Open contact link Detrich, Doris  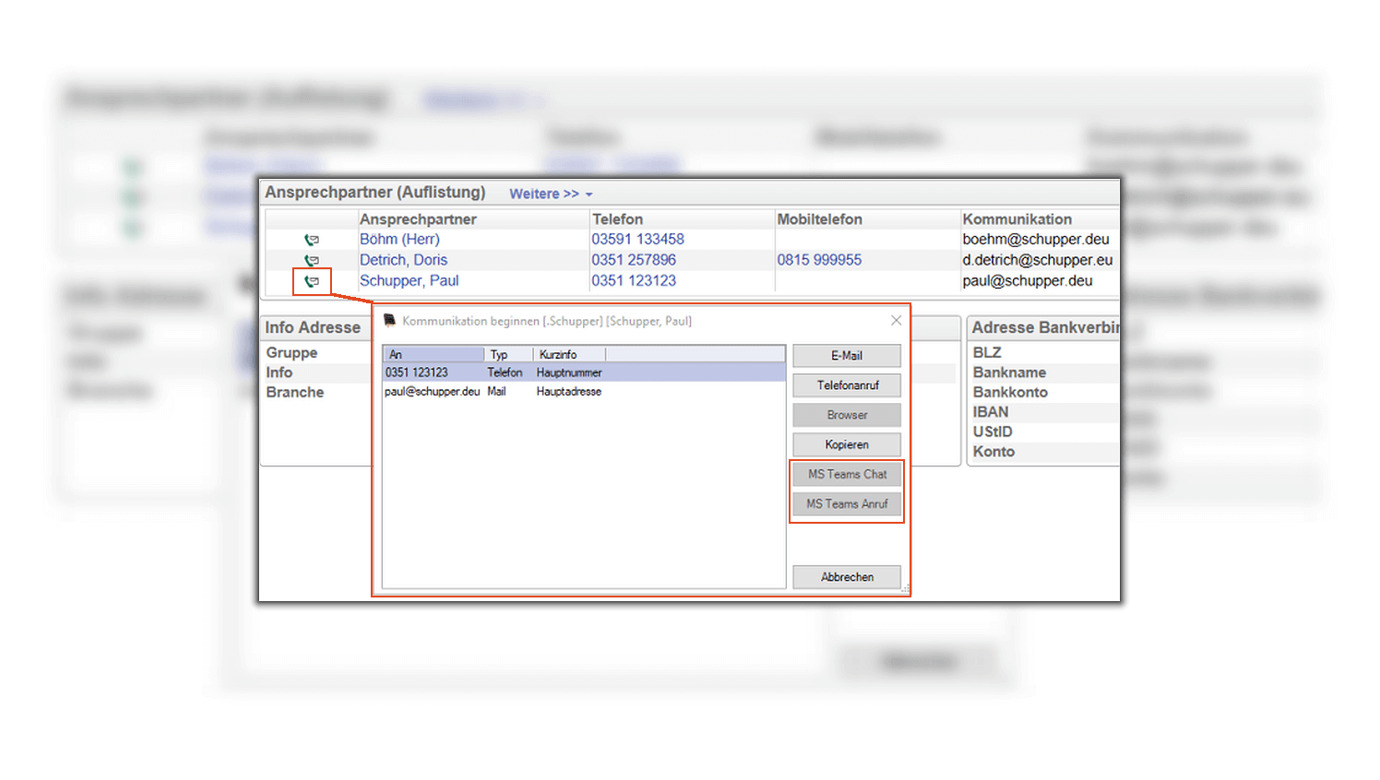point(403,261)
